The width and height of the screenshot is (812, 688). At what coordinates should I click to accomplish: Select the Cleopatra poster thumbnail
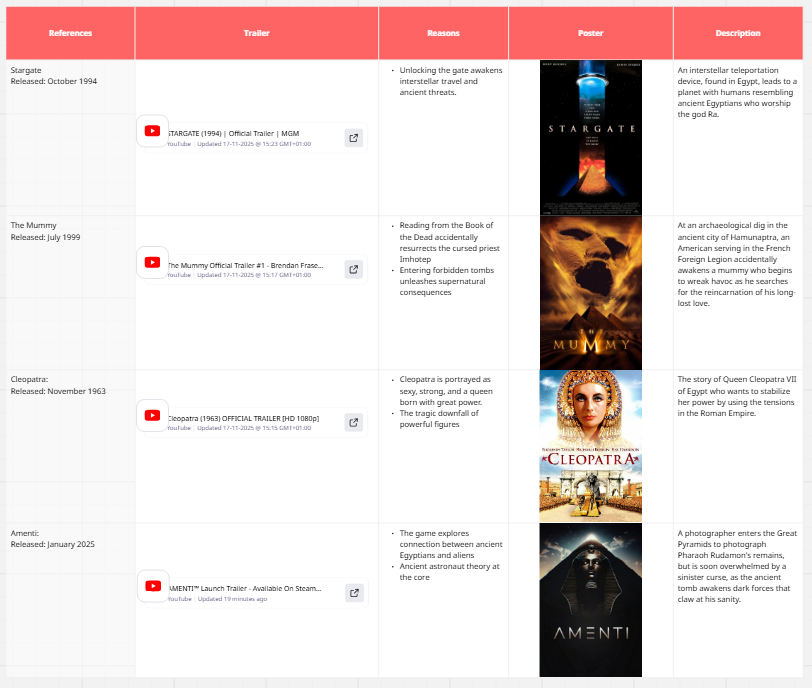coord(590,444)
